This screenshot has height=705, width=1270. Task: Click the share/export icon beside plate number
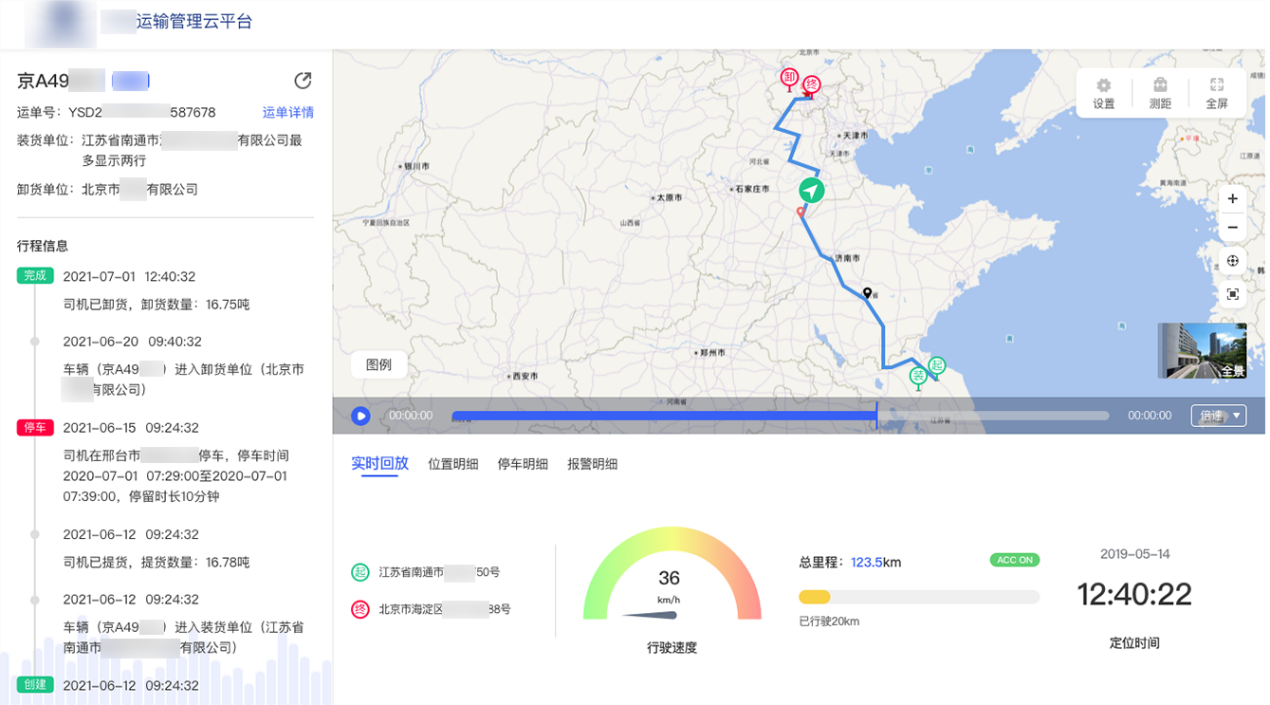click(x=302, y=81)
